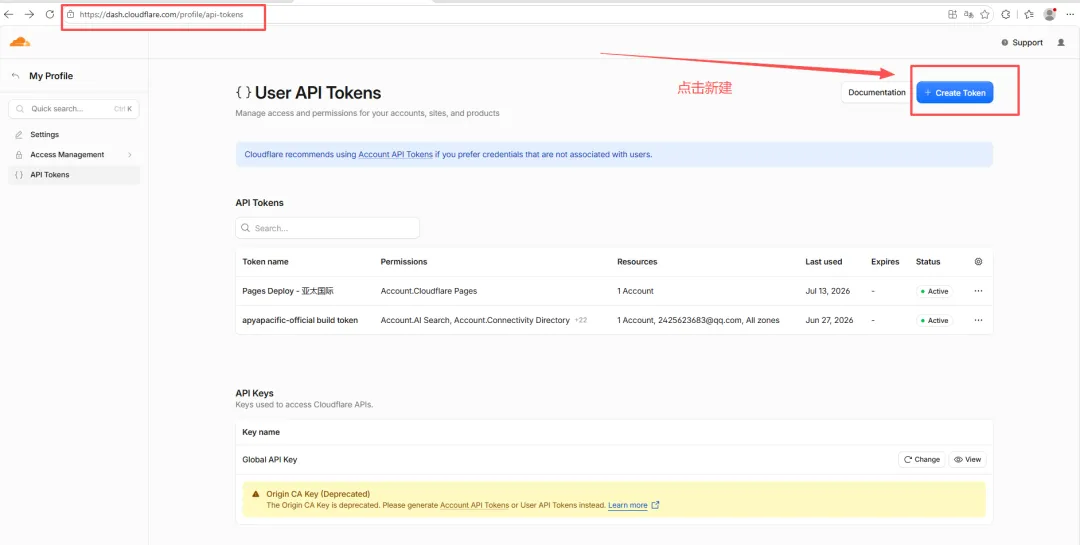Click the Global API Key row label
This screenshot has height=545, width=1080.
click(270, 460)
